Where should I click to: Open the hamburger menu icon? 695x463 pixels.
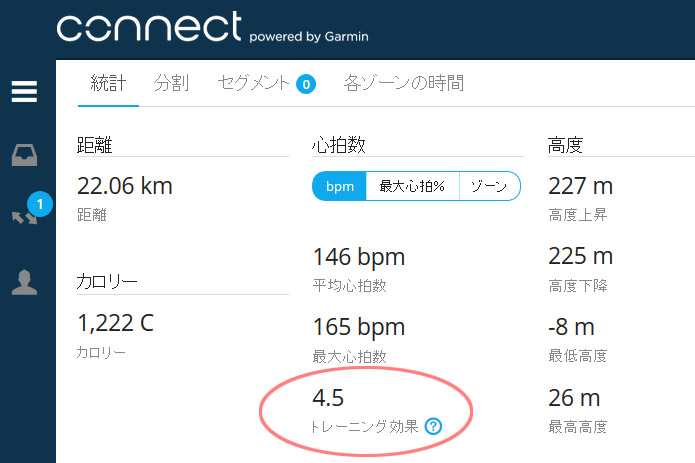tap(24, 91)
